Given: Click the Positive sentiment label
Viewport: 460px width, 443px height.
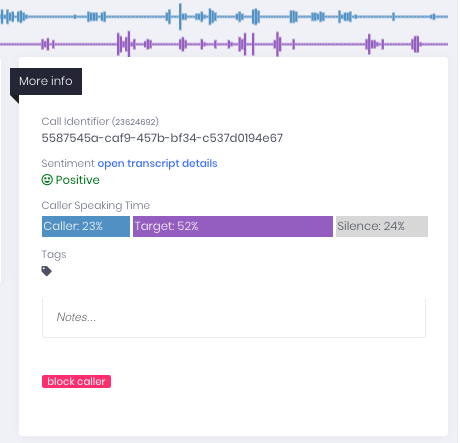Looking at the screenshot, I should [77, 180].
